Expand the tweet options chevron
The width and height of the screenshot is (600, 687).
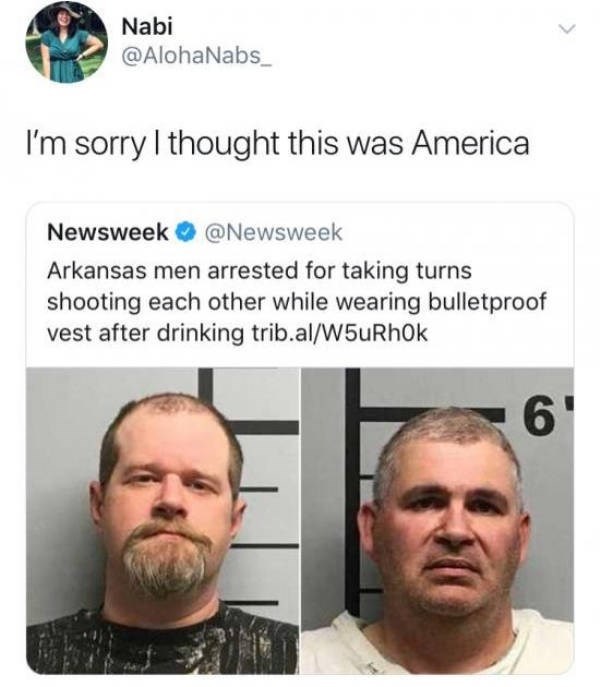(x=567, y=29)
